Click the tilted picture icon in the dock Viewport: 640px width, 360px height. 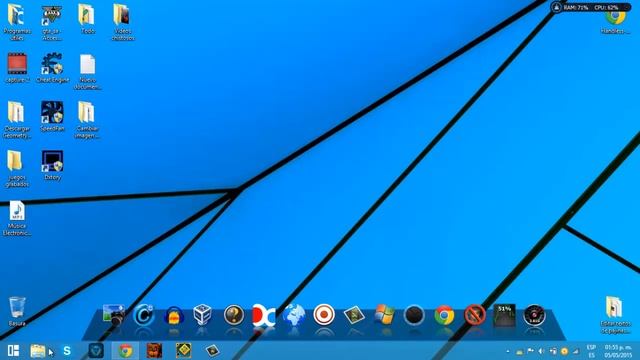pyautogui.click(x=354, y=315)
